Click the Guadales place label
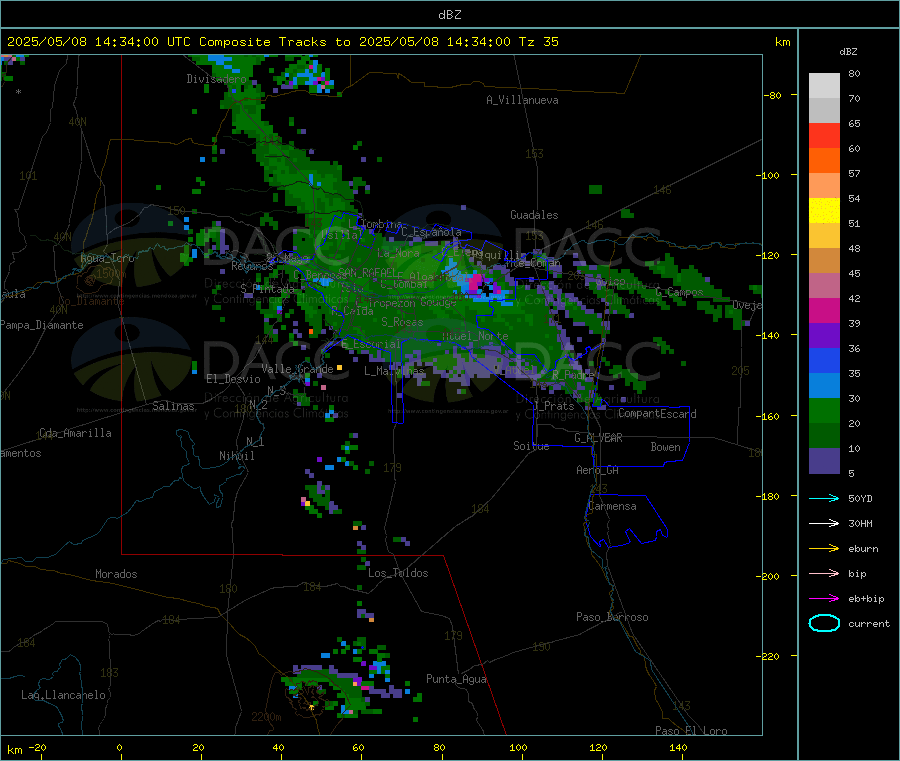The width and height of the screenshot is (900, 761). point(534,215)
